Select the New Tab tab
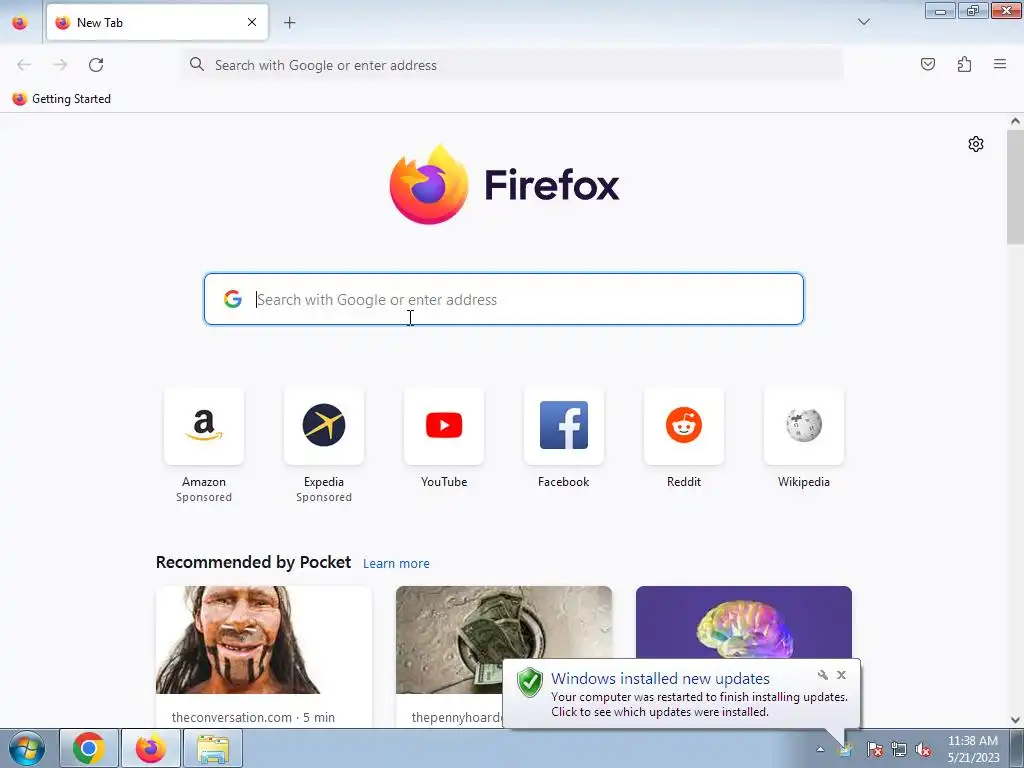Screen dimensions: 1024x768 click(x=157, y=22)
